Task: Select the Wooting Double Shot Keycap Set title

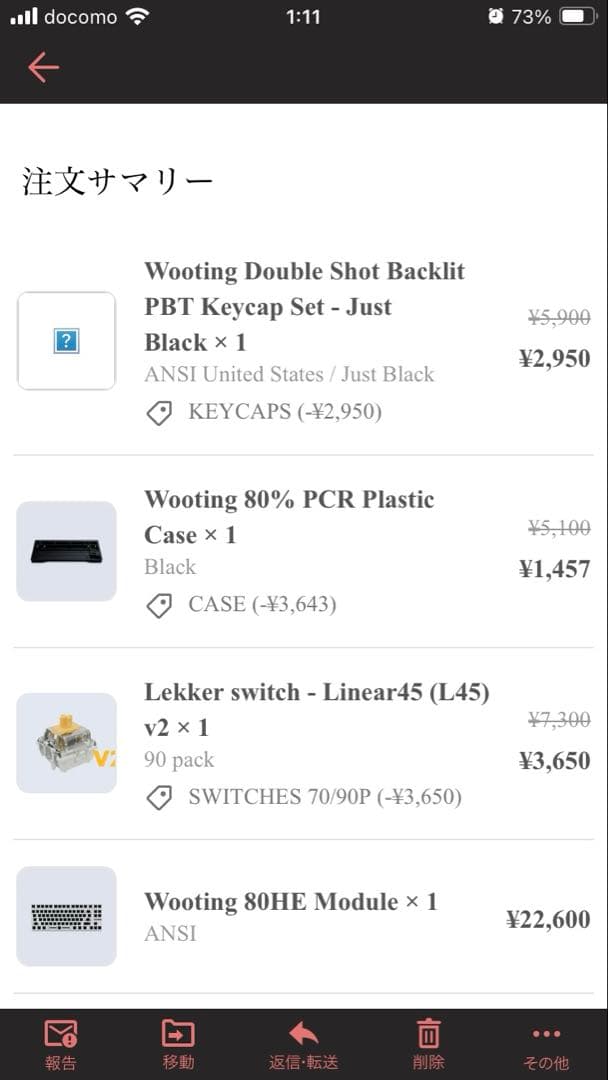Action: click(304, 306)
